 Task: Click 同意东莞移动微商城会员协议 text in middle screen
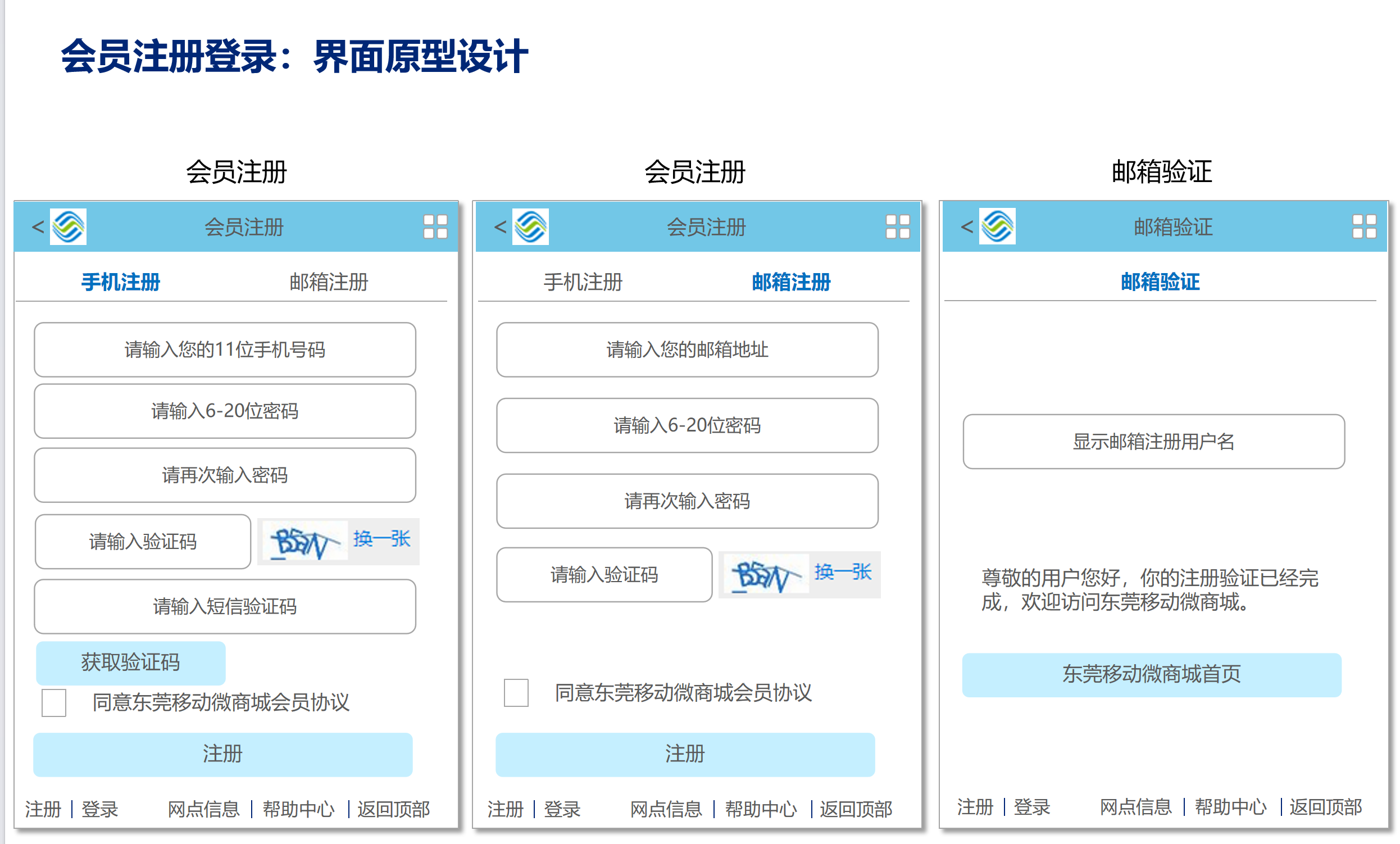[x=684, y=693]
